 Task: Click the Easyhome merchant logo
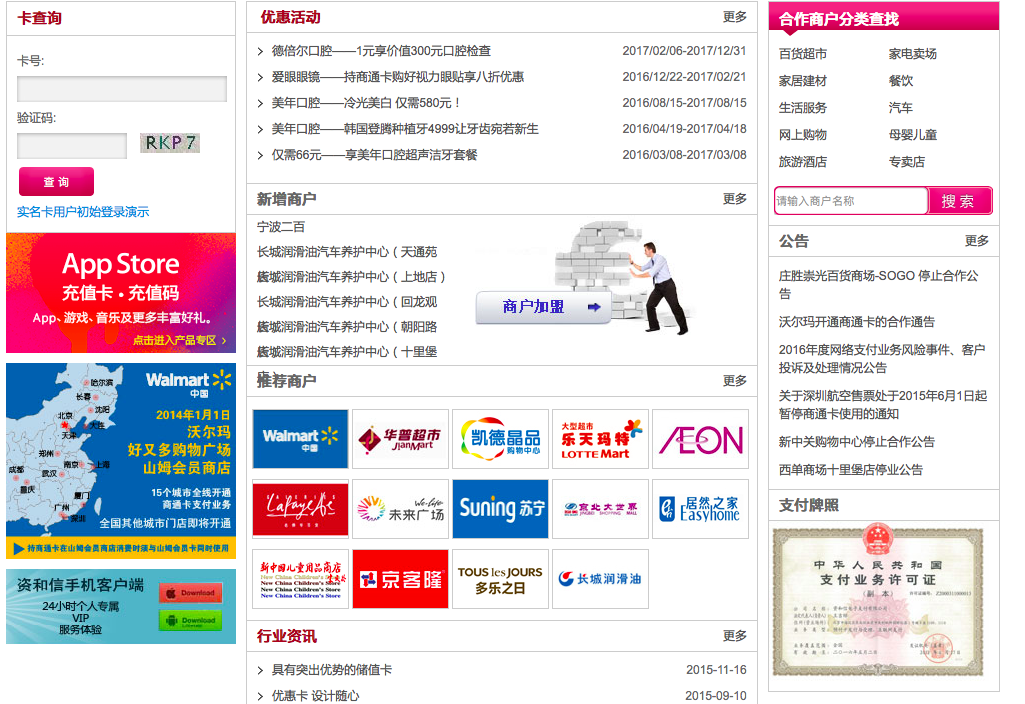pos(700,509)
